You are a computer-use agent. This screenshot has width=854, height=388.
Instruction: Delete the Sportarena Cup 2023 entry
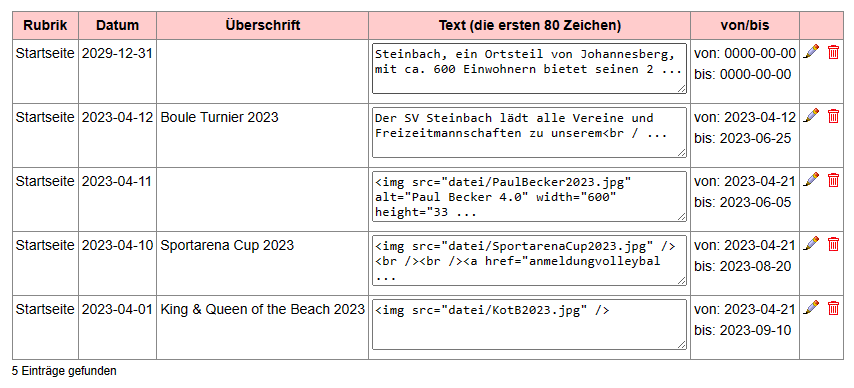tap(833, 244)
